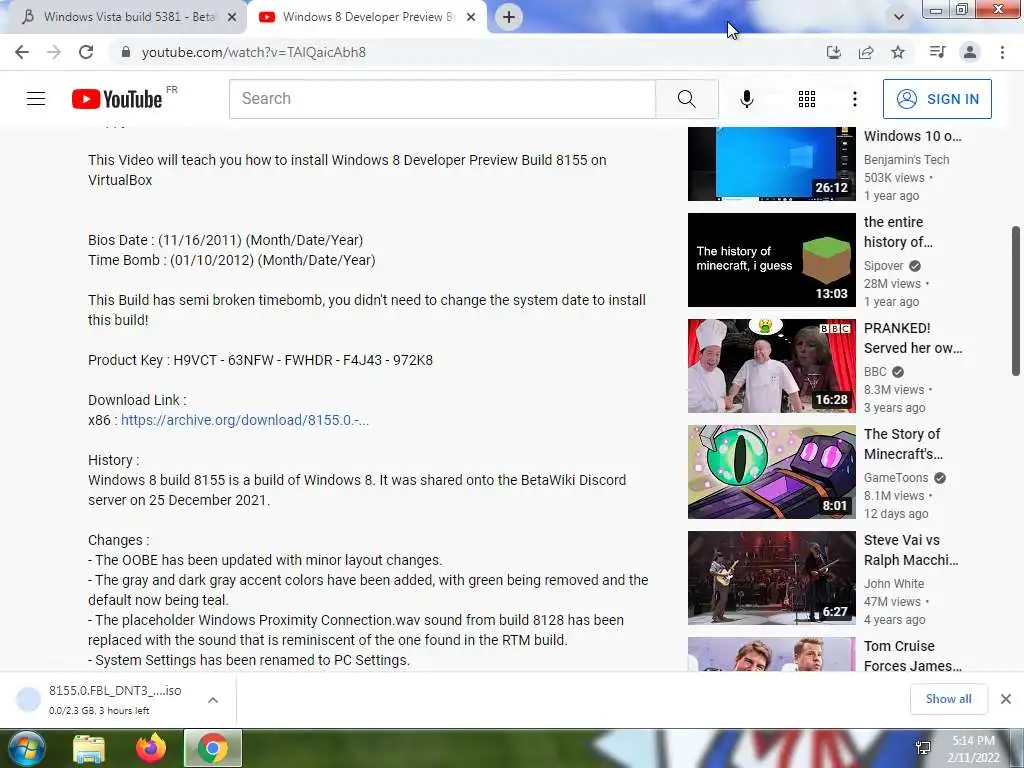The image size is (1024, 768).
Task: Select the Windows 8 Developer Preview tab
Action: (x=368, y=17)
